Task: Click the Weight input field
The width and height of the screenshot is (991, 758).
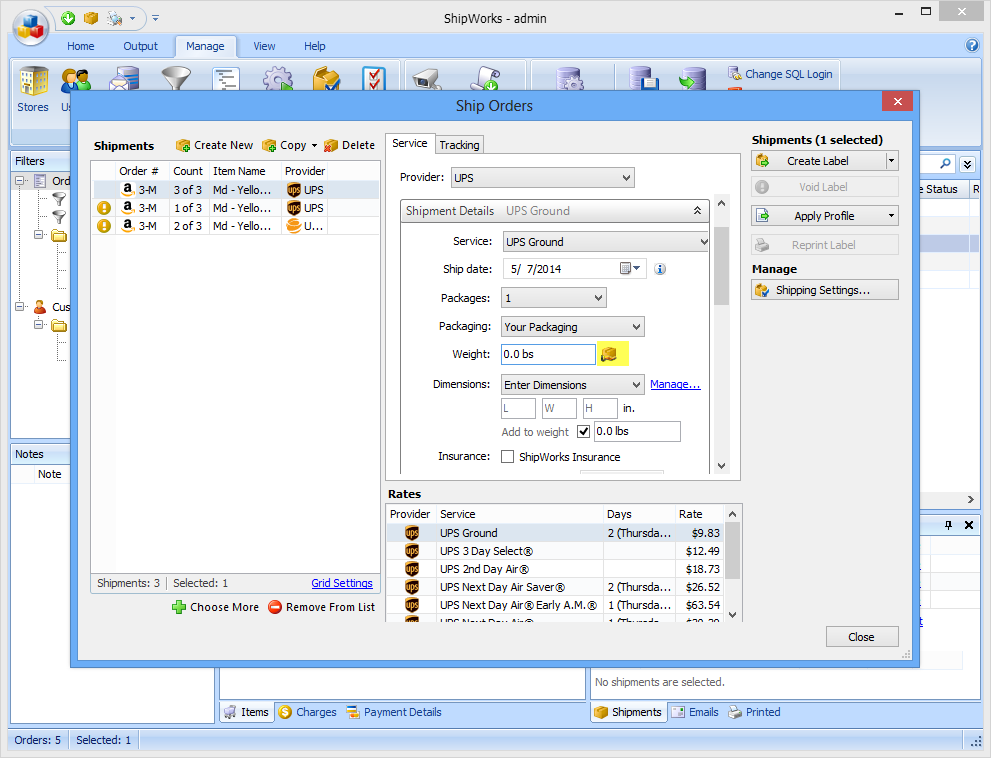Action: [548, 354]
